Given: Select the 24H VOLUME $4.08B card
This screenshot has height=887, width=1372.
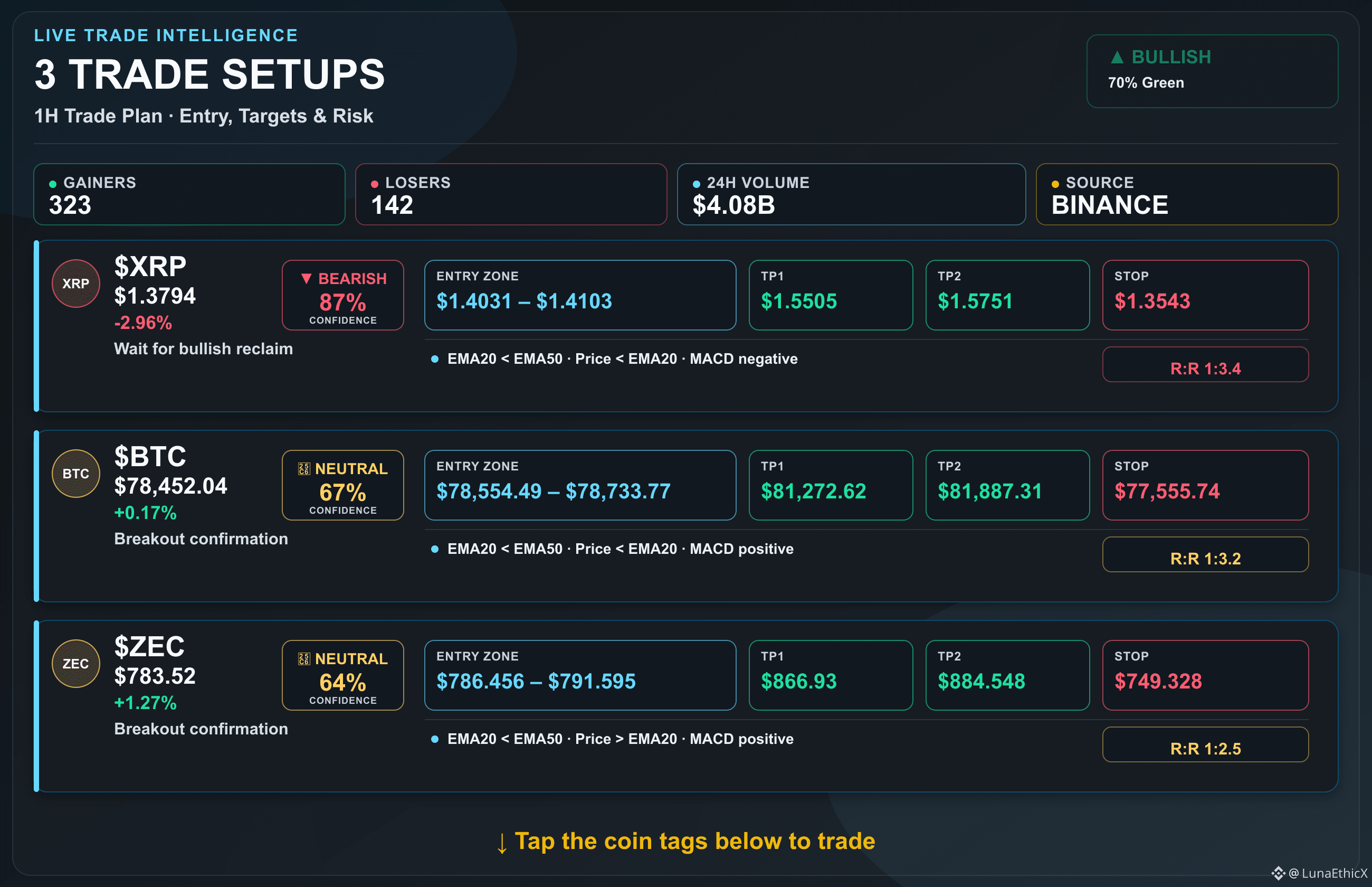Looking at the screenshot, I should pyautogui.click(x=851, y=194).
